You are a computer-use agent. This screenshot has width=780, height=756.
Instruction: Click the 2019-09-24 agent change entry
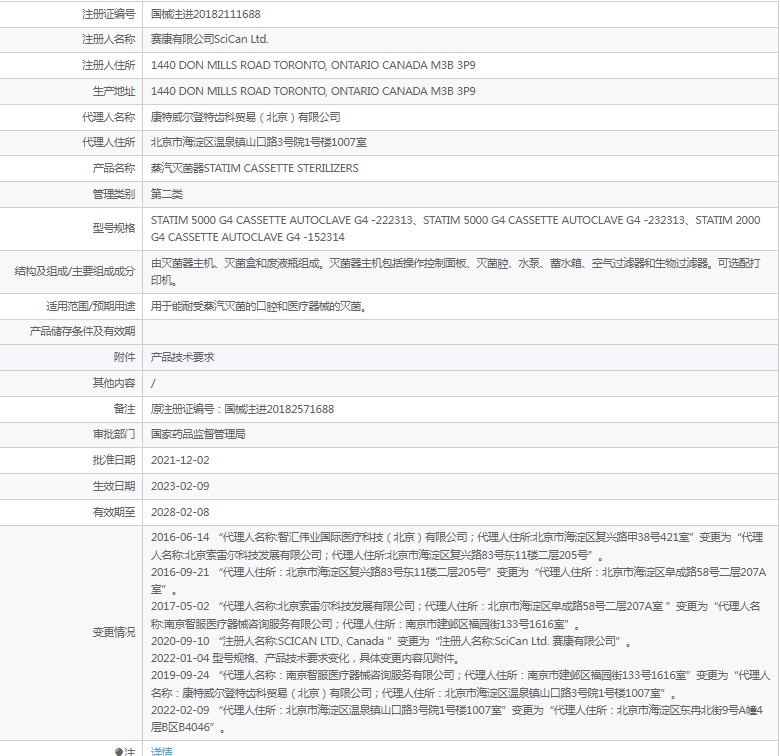click(x=460, y=684)
